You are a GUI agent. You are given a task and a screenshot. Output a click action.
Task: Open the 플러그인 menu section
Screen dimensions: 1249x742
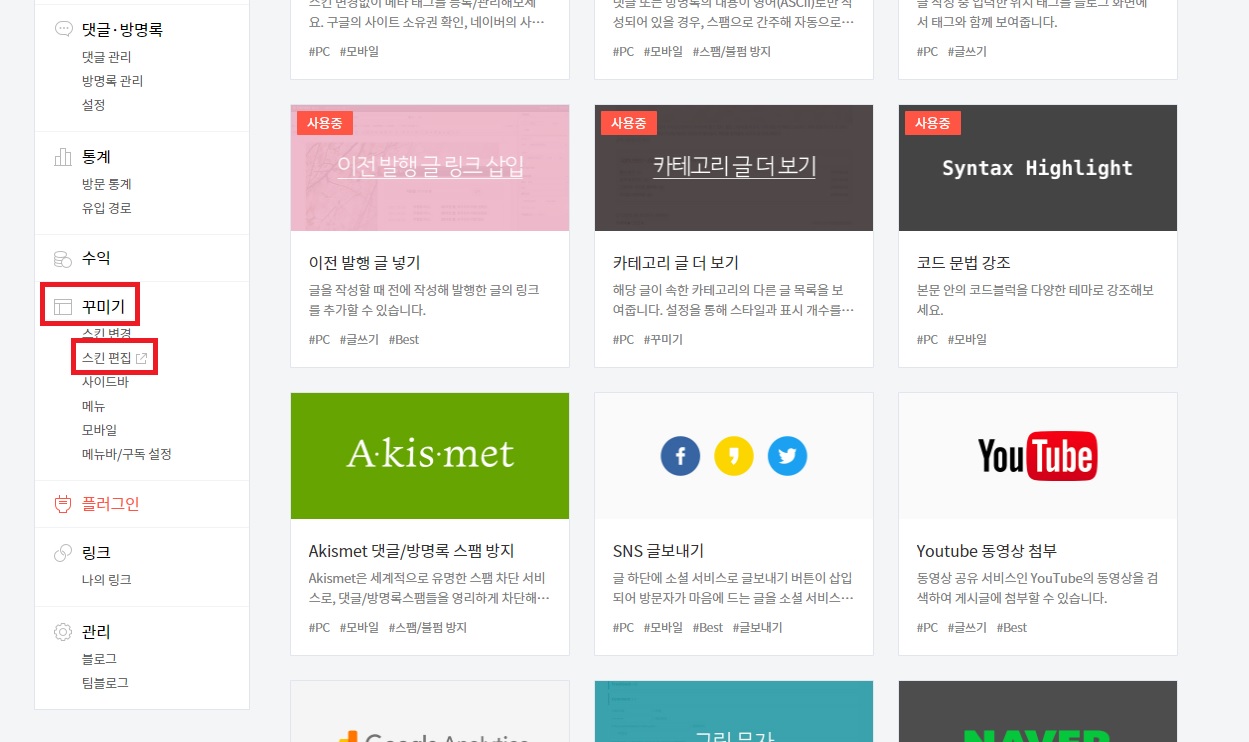click(110, 504)
